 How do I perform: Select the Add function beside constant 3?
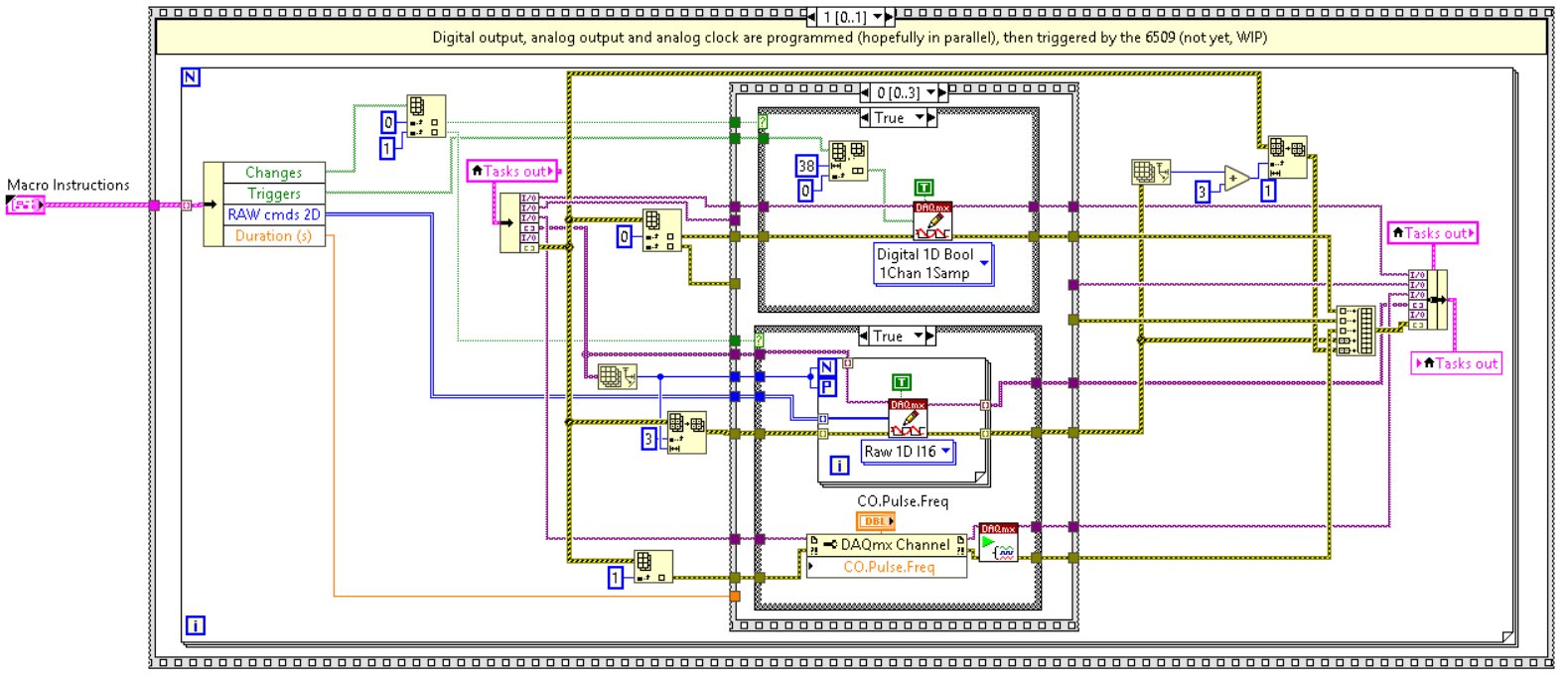[x=1236, y=180]
